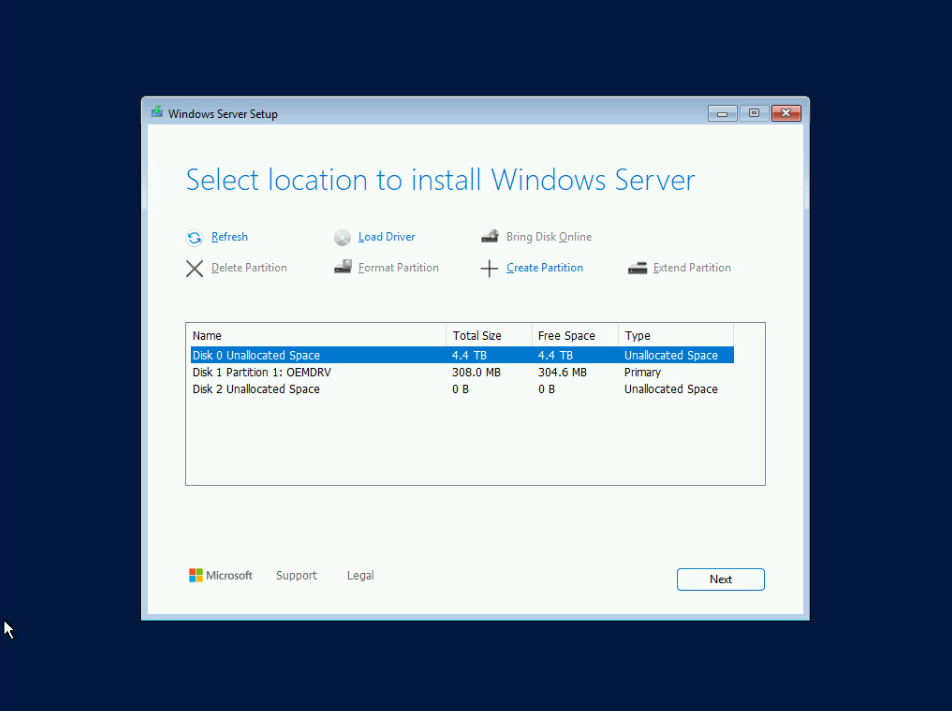
Task: Click the Delete Partition X icon
Action: coord(195,268)
